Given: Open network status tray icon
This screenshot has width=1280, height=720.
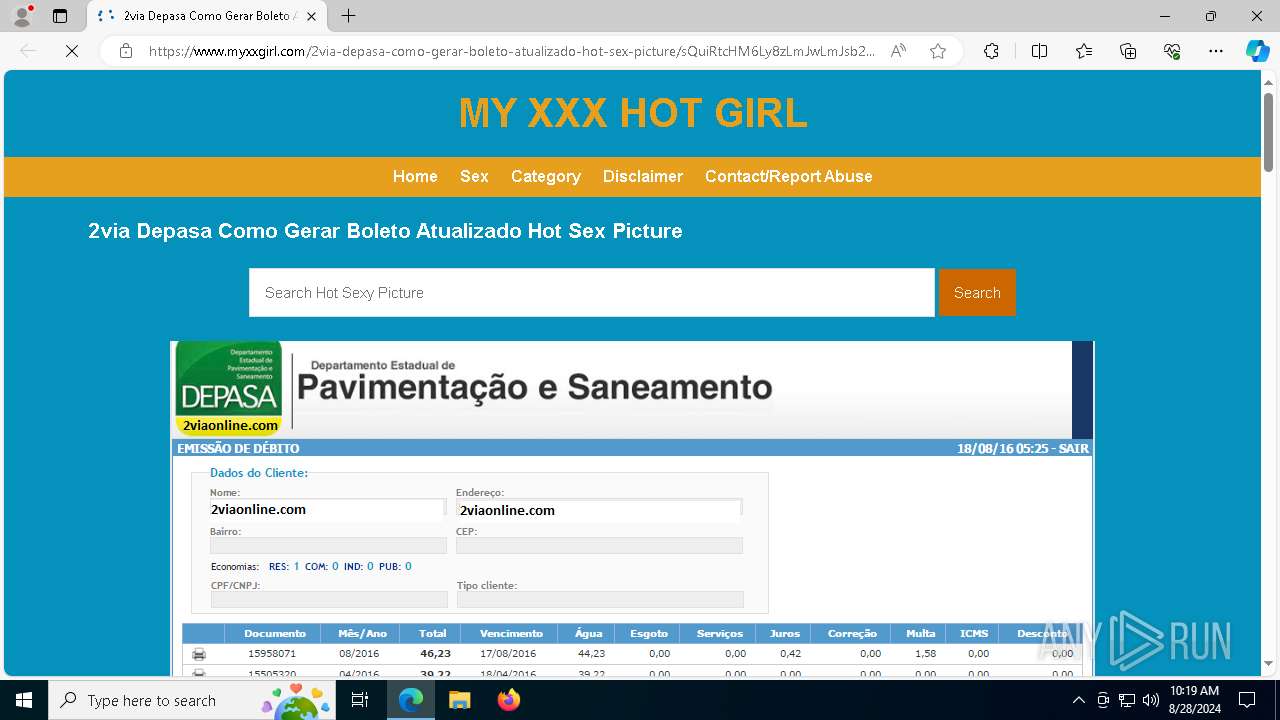Looking at the screenshot, I should [x=1127, y=700].
